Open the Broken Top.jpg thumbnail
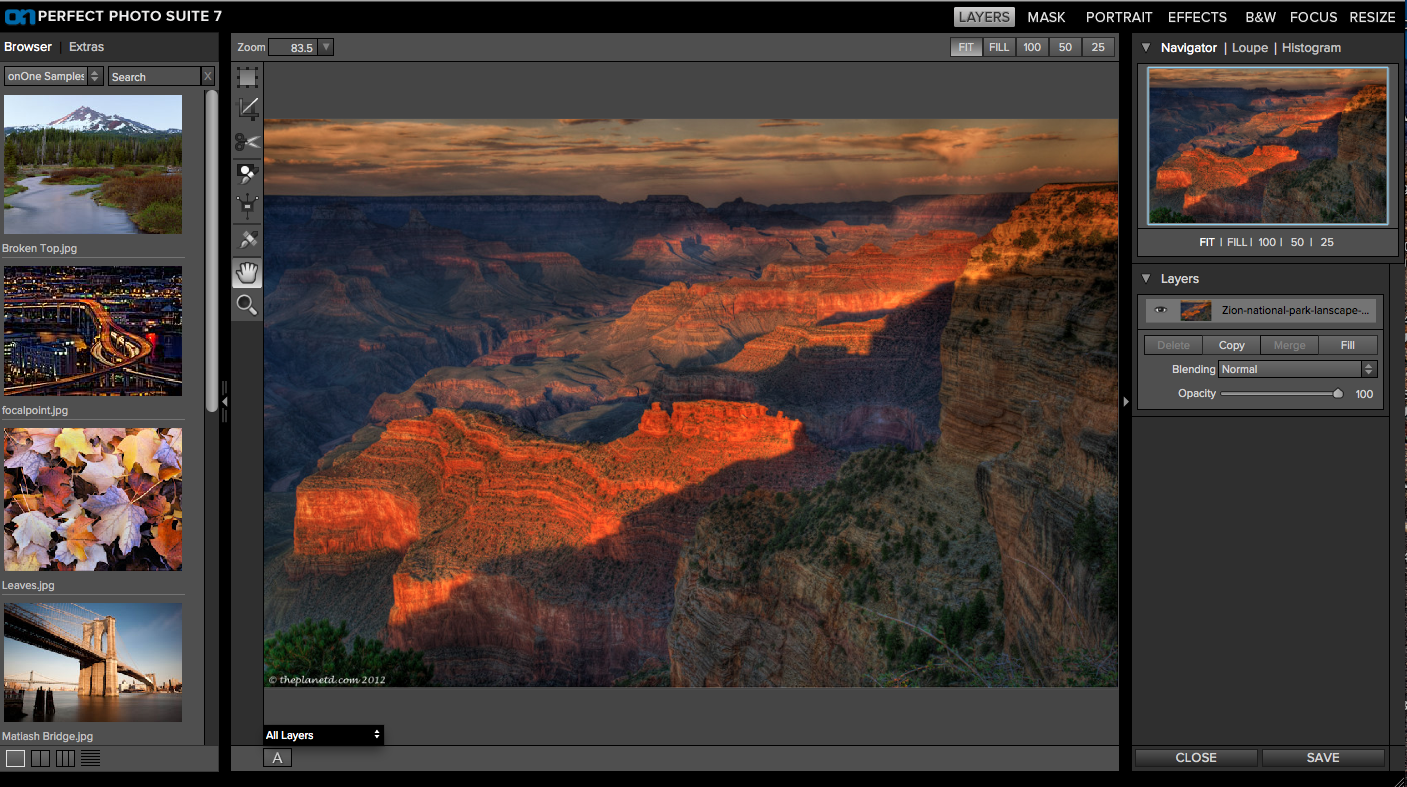This screenshot has width=1407, height=787. [92, 164]
